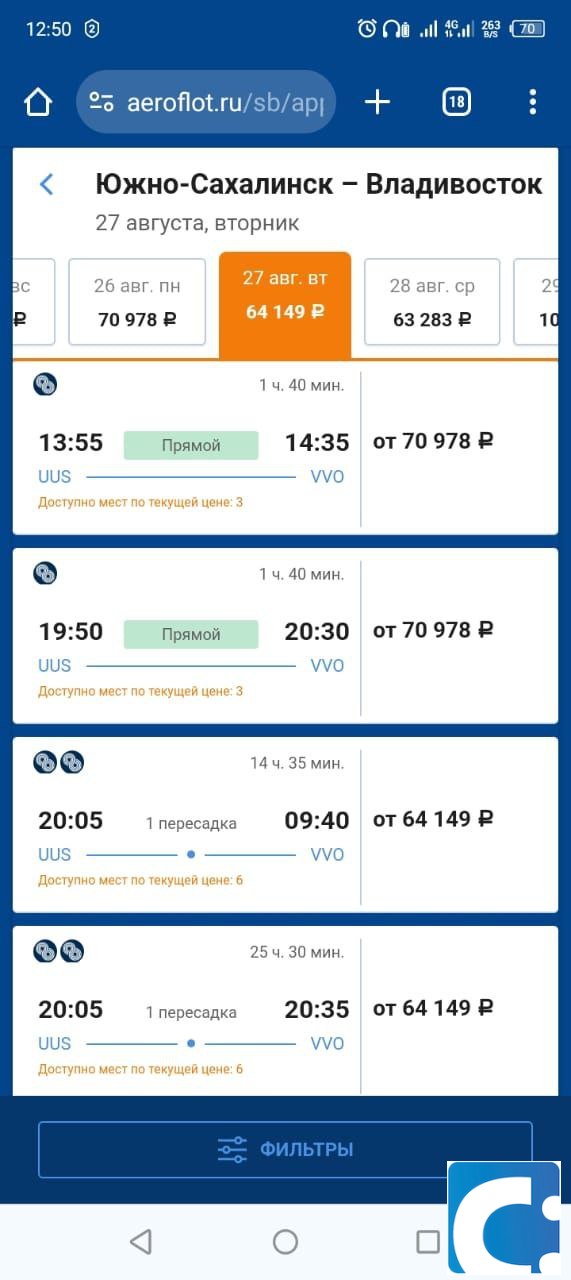Select the 28 авг. ср date tab

[x=432, y=302]
